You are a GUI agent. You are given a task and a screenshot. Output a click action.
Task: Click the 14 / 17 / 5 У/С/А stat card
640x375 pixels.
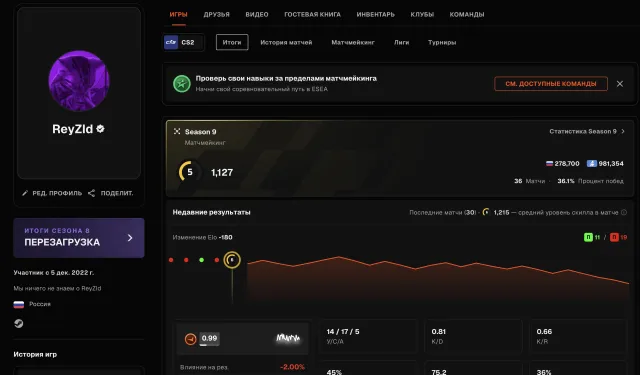pos(368,336)
